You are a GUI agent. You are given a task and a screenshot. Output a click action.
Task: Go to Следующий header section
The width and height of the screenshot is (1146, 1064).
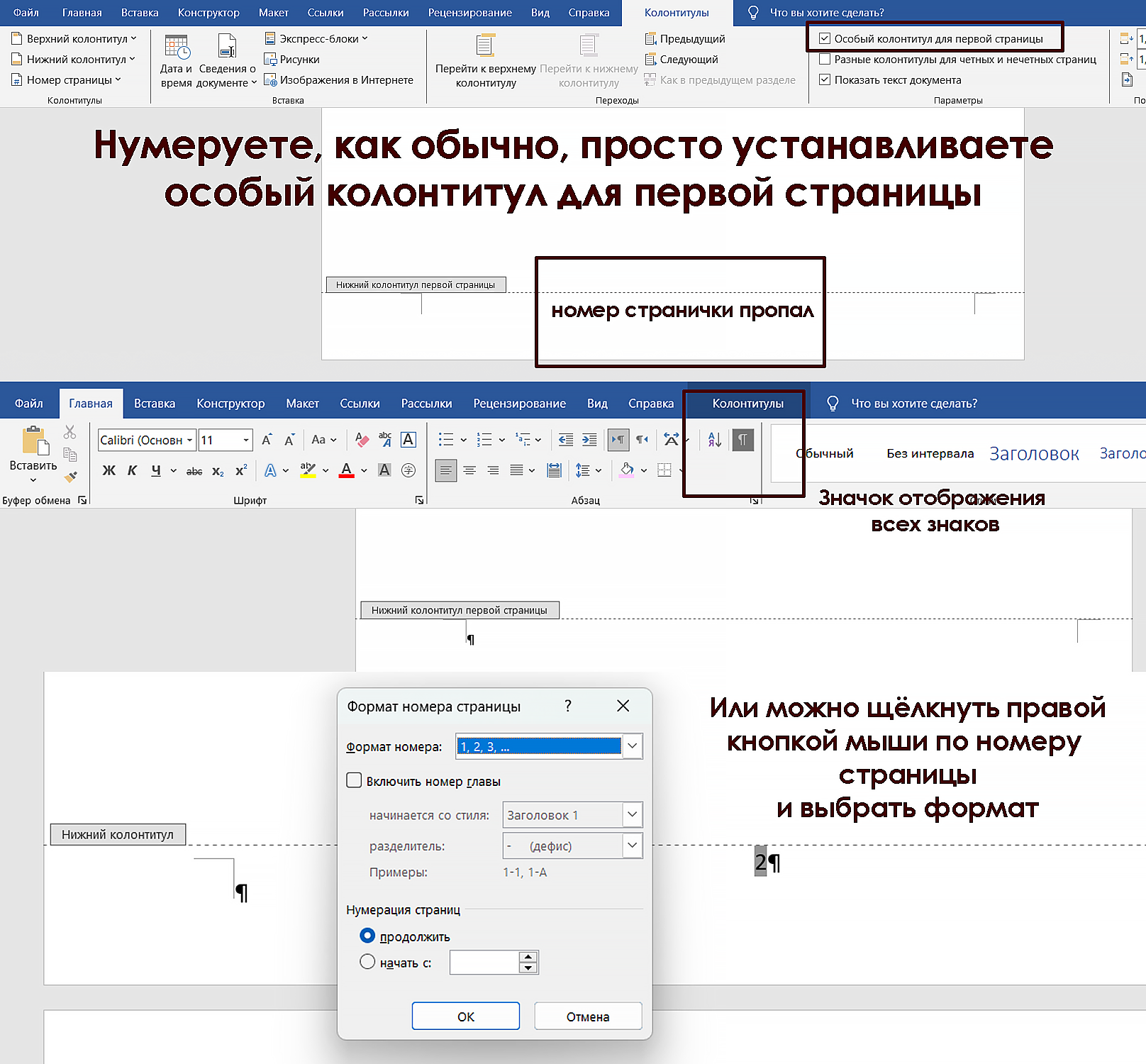(x=682, y=60)
